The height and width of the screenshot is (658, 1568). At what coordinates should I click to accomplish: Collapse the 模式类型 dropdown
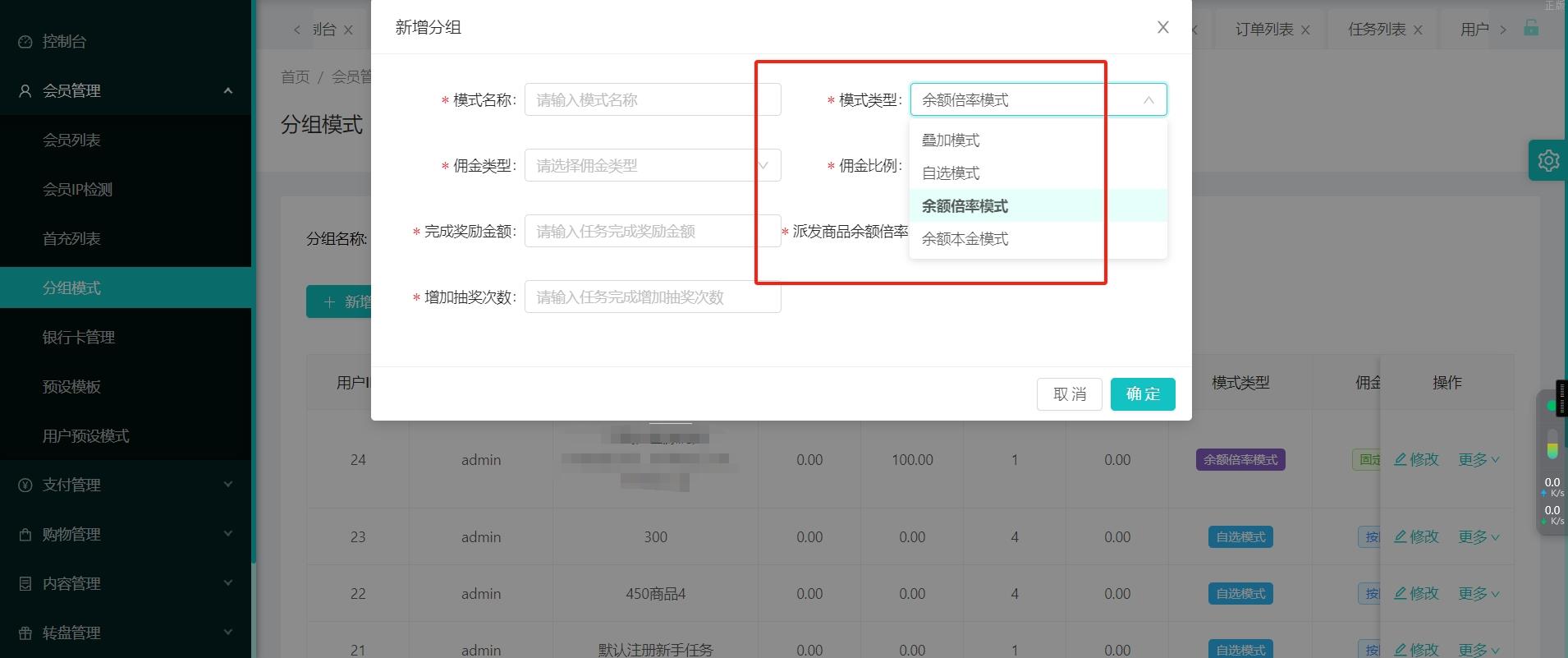coord(1148,100)
